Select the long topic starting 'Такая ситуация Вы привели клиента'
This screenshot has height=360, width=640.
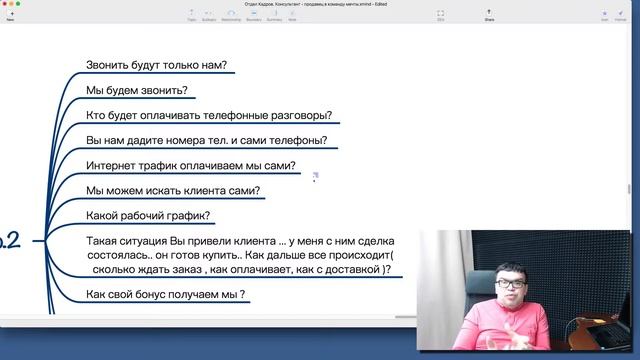coord(240,255)
